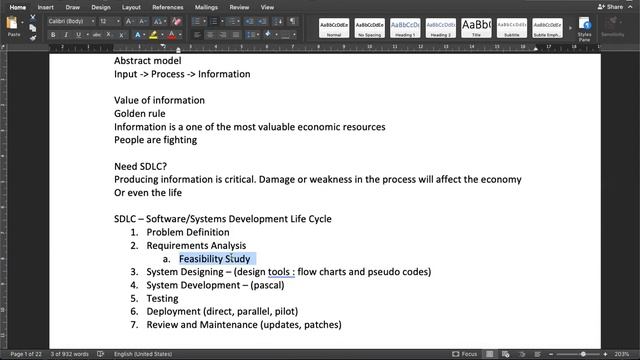Adjust the zoom slider handle
The width and height of the screenshot is (640, 360).
[583, 354]
